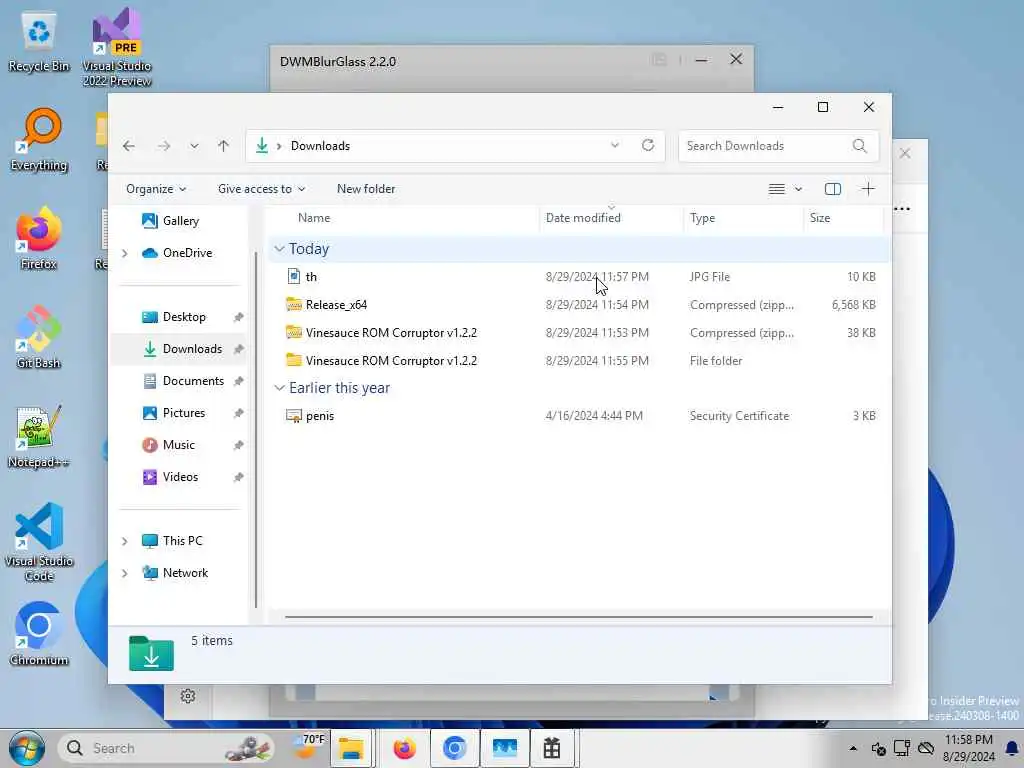Click Visual Studio Code desktop shortcut
Screen dimensions: 1024x768
coord(39,542)
